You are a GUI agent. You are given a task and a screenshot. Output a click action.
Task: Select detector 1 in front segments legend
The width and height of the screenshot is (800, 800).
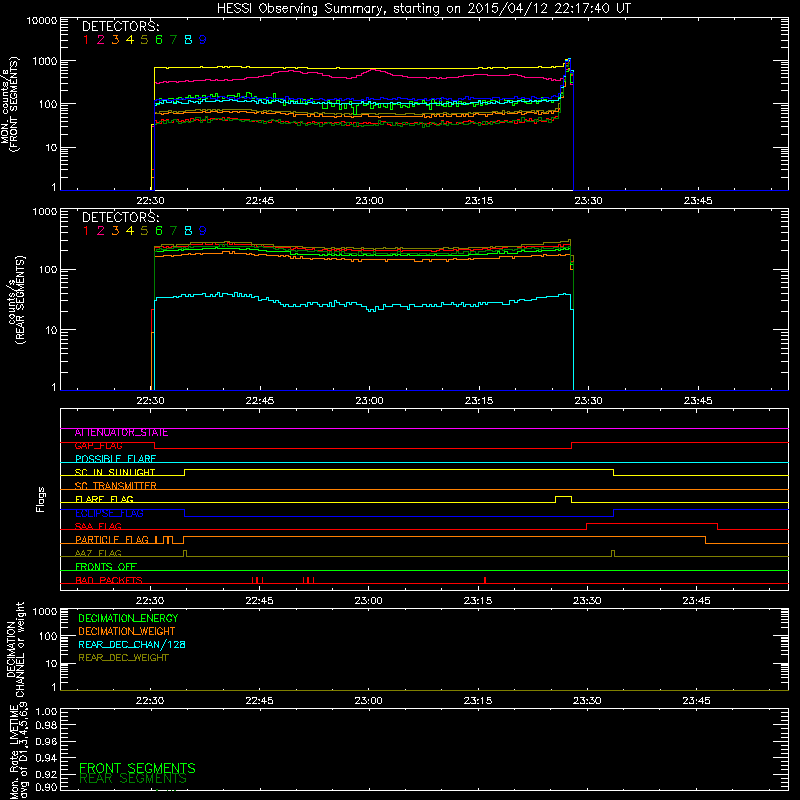tap(86, 40)
